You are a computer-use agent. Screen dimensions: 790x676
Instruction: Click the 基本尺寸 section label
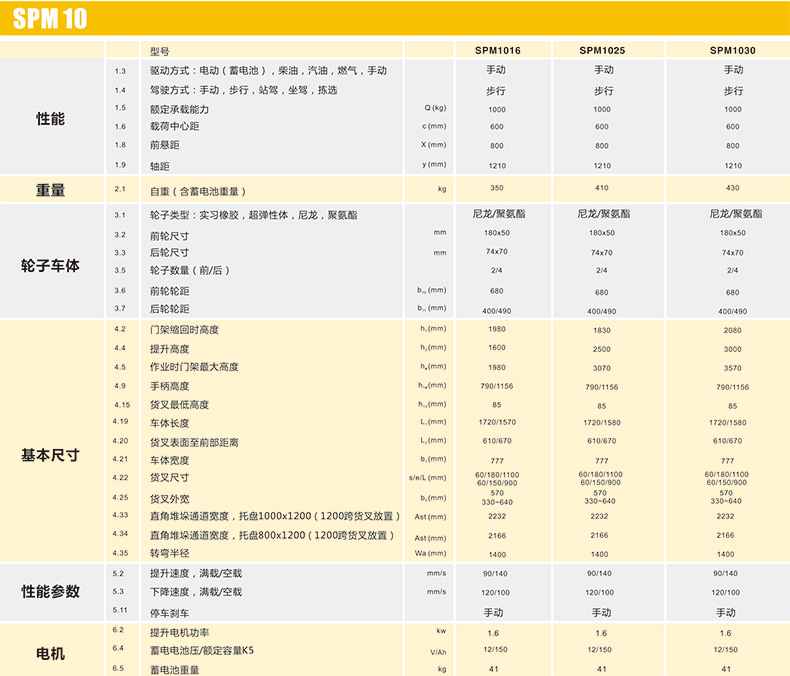tap(50, 455)
